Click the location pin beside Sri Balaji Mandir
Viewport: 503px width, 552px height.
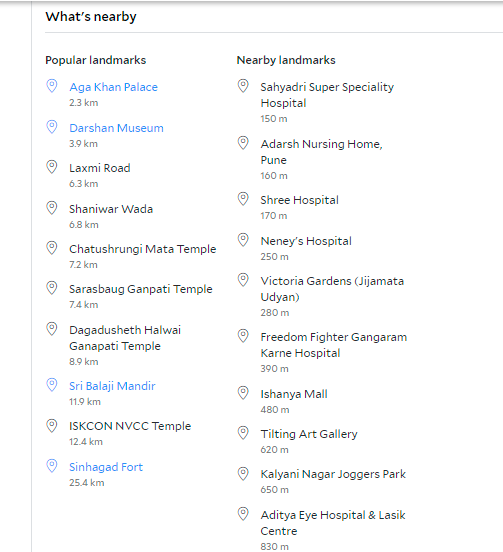tap(52, 385)
